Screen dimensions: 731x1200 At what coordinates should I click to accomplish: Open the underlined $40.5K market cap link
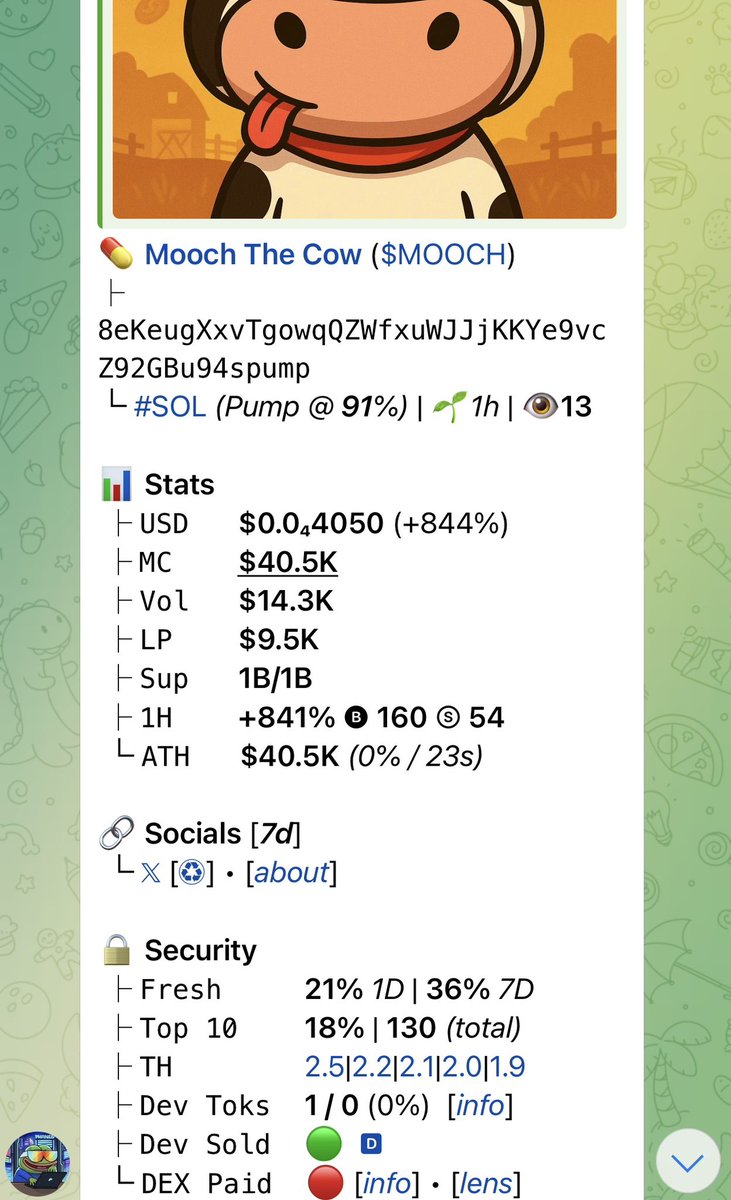tap(287, 563)
